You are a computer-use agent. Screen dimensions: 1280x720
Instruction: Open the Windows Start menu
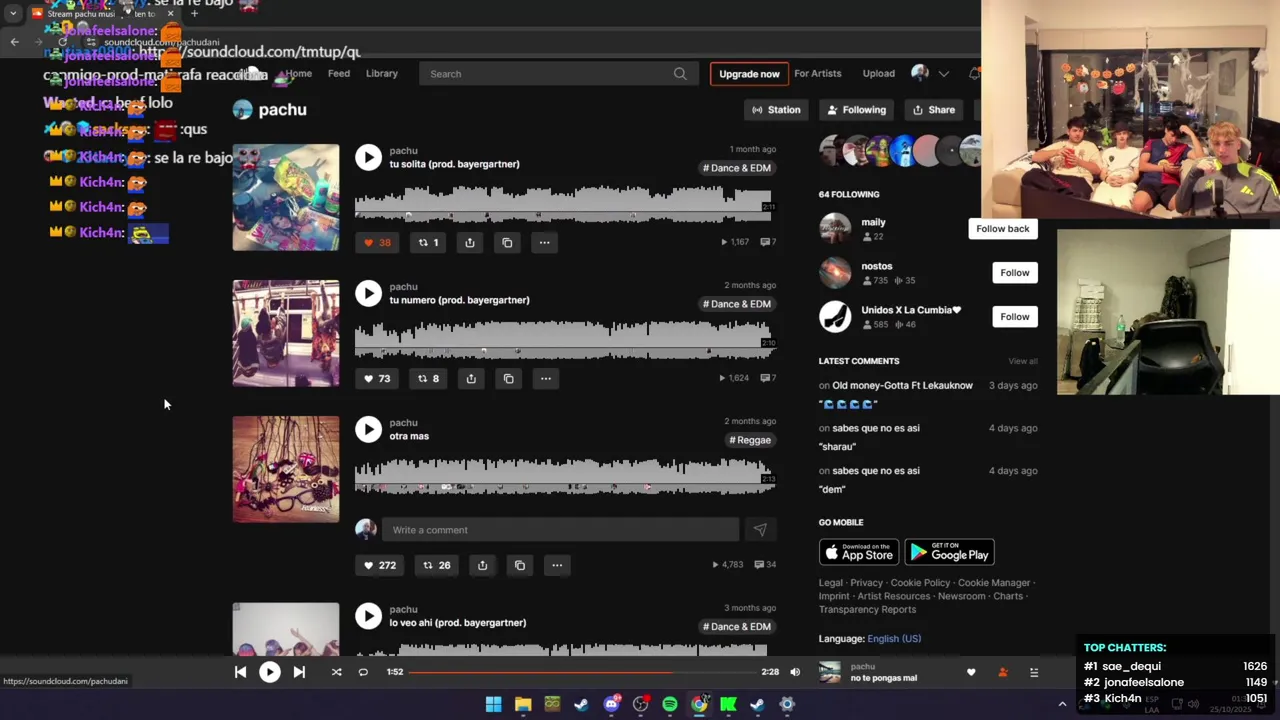click(x=494, y=704)
